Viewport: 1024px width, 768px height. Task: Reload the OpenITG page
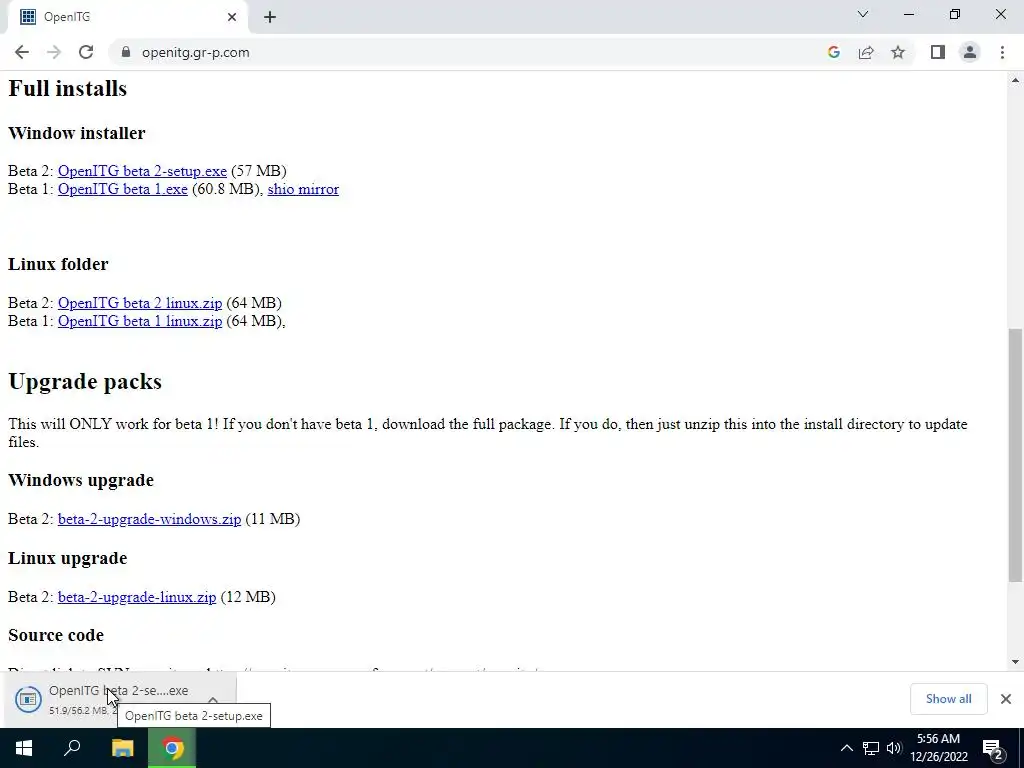(x=86, y=52)
